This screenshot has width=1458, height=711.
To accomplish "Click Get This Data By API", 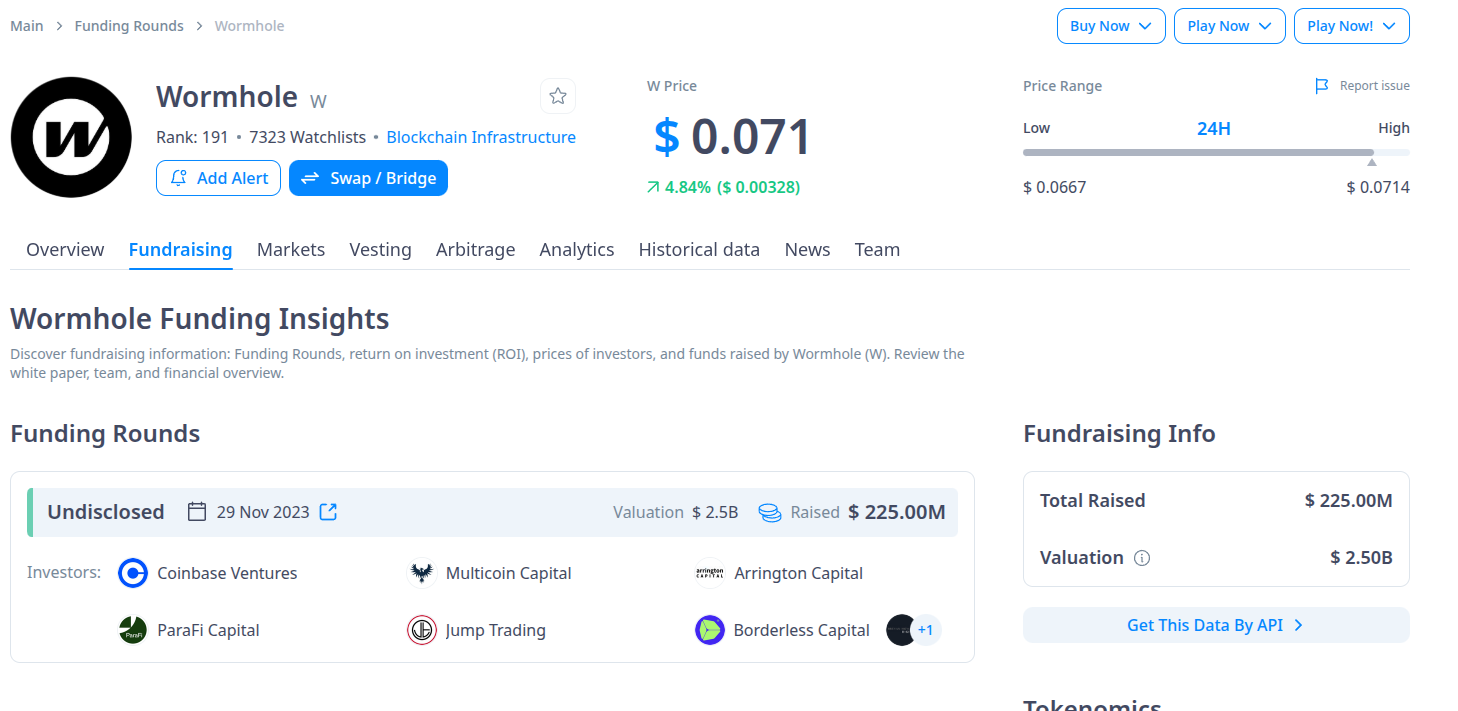I will 1216,625.
